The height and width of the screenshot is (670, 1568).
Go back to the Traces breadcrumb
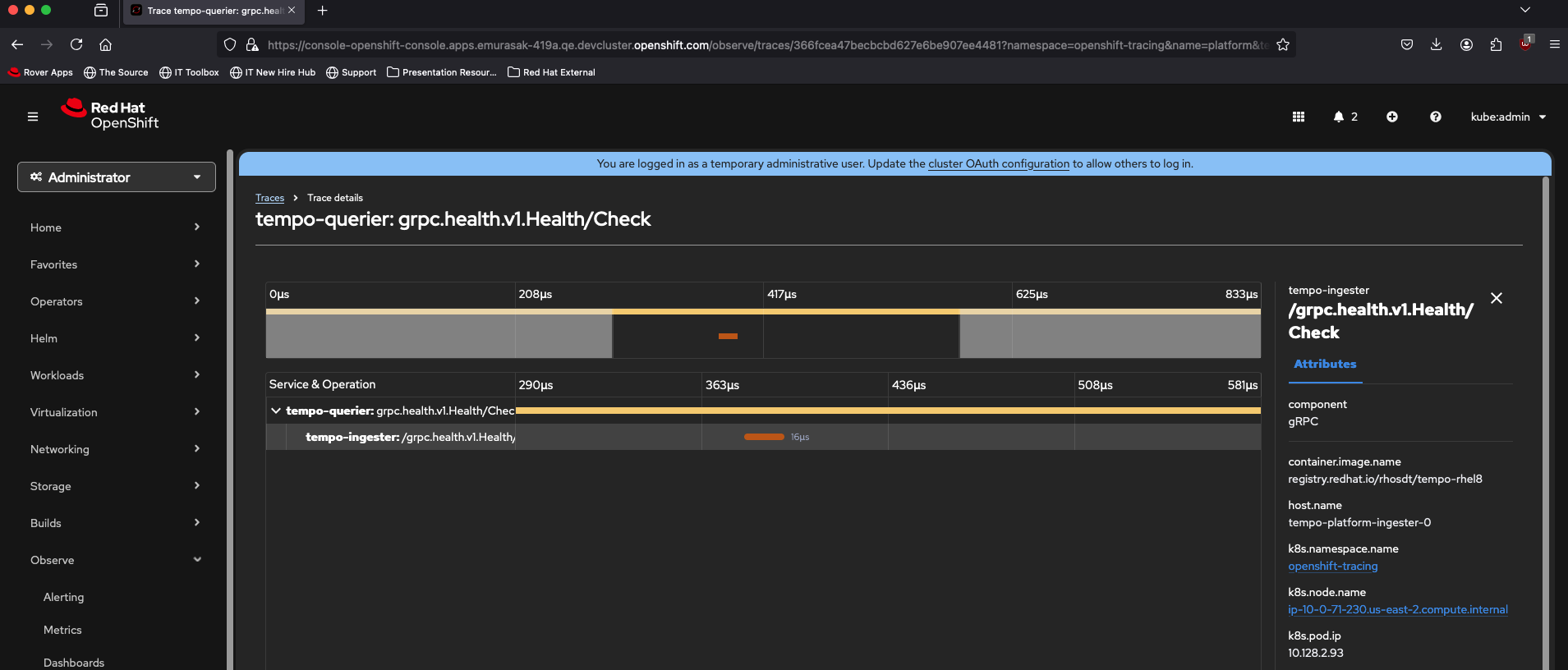269,198
